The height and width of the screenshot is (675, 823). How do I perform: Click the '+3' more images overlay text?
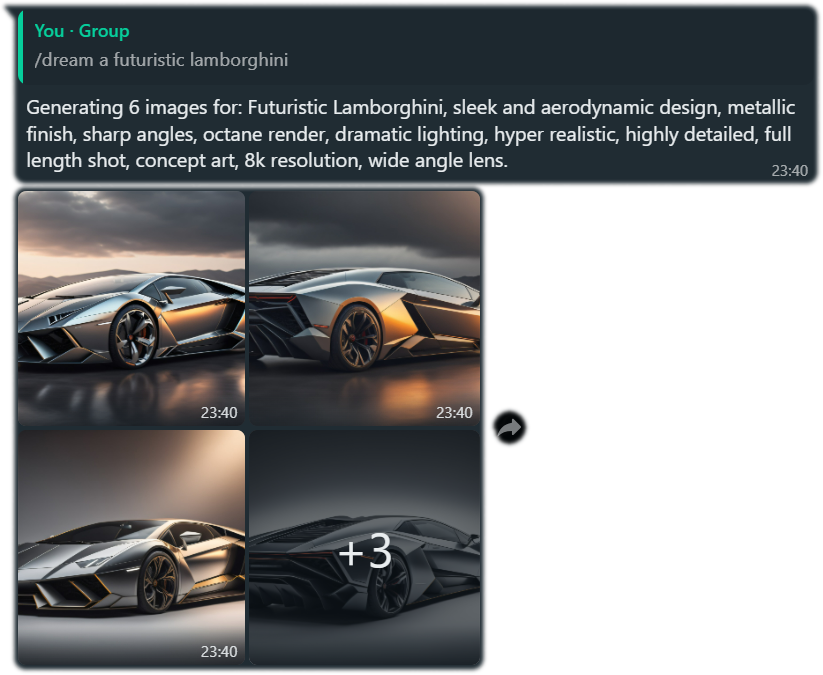(365, 551)
